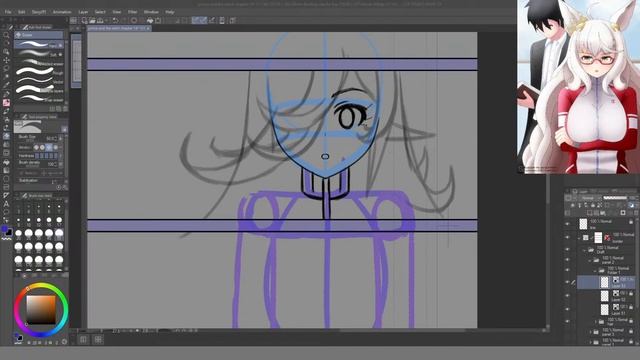Open the Layer menu

coord(83,12)
